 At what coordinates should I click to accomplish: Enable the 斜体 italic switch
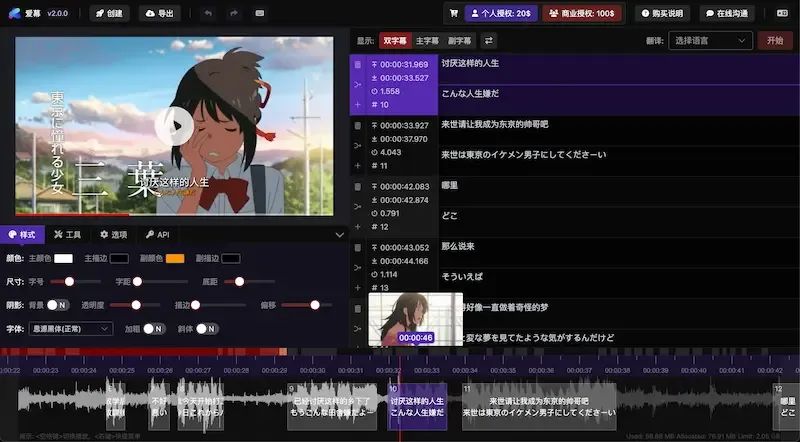point(207,329)
